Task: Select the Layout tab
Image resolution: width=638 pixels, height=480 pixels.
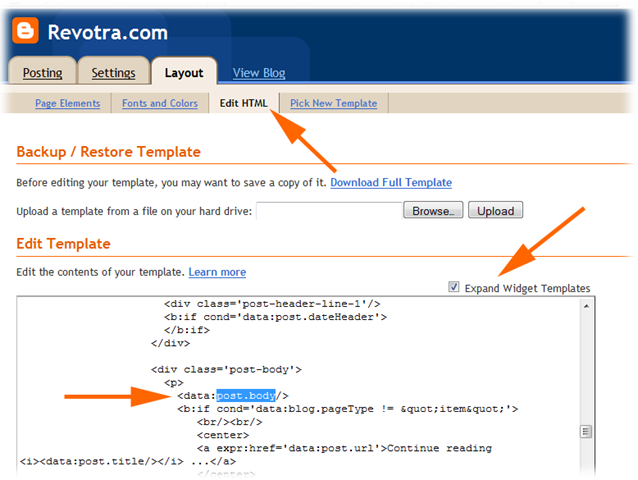Action: (x=184, y=73)
